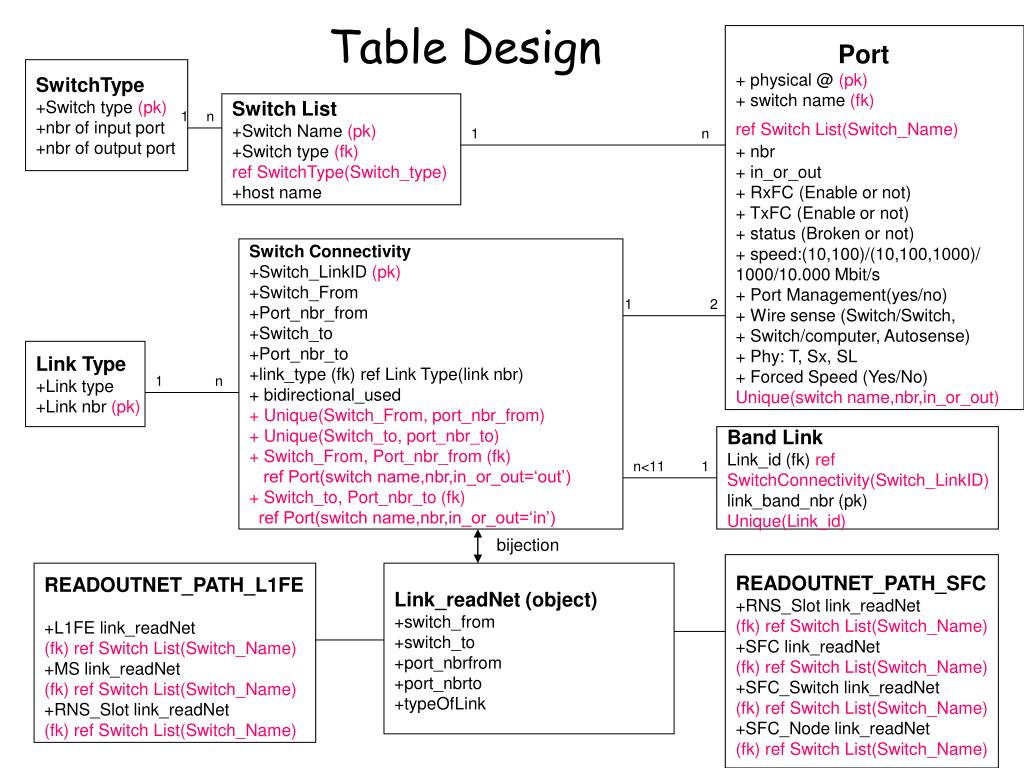Select the 'SwitchType' table heading
Viewport: 1024px width, 768px height.
(90, 85)
